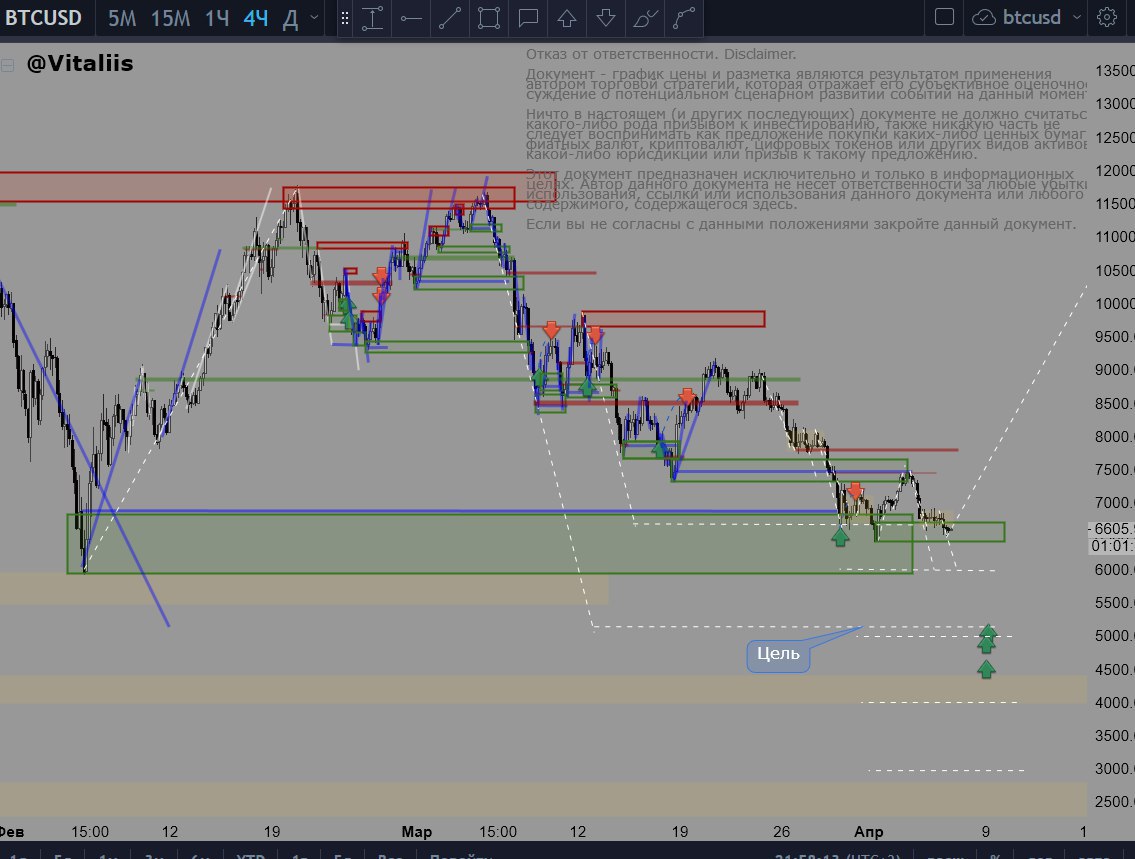Select the arrow up marker tool
Image resolution: width=1135 pixels, height=859 pixels.
click(568, 18)
